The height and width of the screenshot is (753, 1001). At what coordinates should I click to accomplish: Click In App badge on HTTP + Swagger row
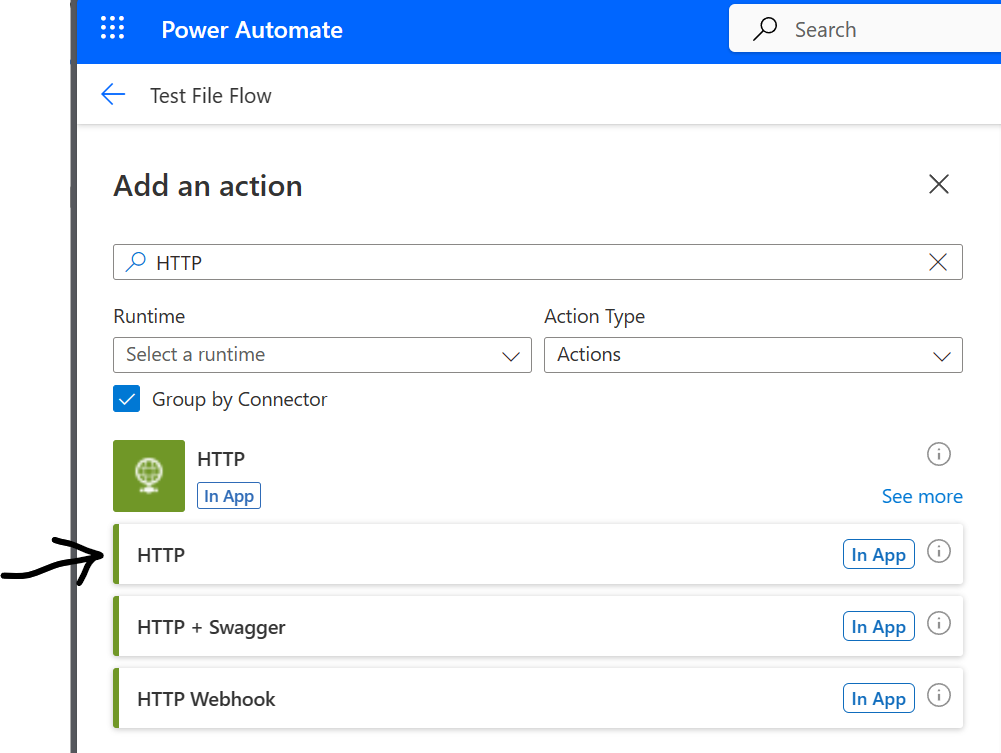click(878, 627)
